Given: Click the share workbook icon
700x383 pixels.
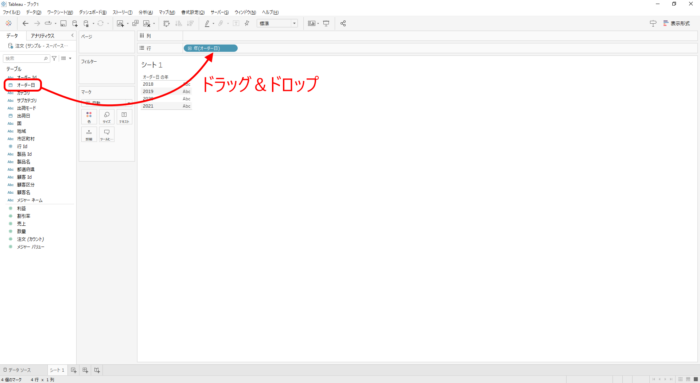Looking at the screenshot, I should coord(343,23).
